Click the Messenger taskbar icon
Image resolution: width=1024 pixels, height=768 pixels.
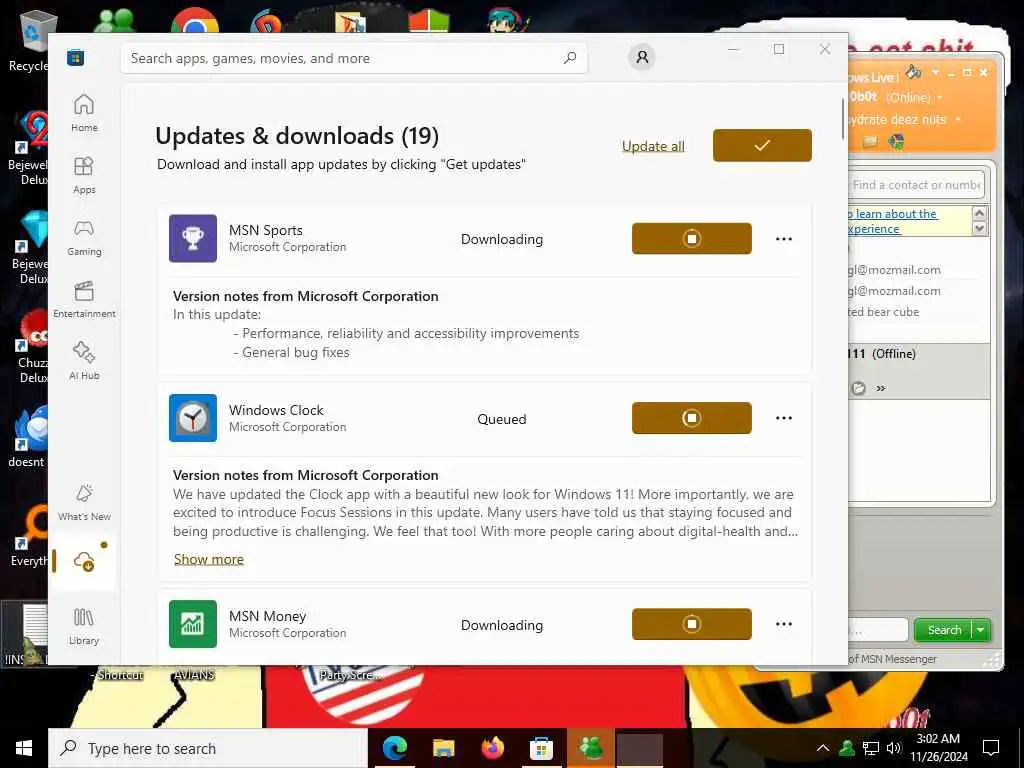(590, 748)
